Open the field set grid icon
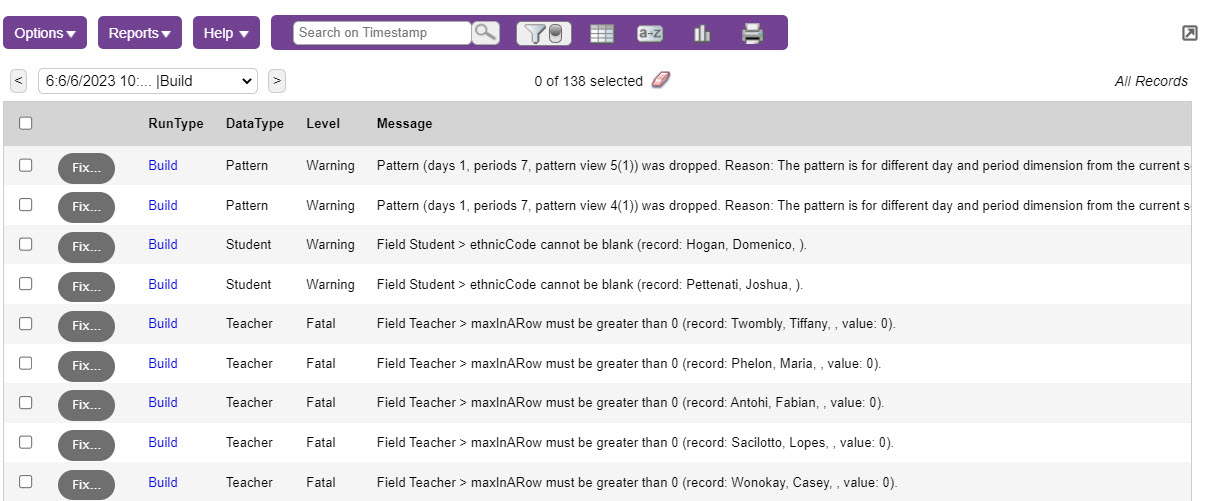 click(x=601, y=33)
